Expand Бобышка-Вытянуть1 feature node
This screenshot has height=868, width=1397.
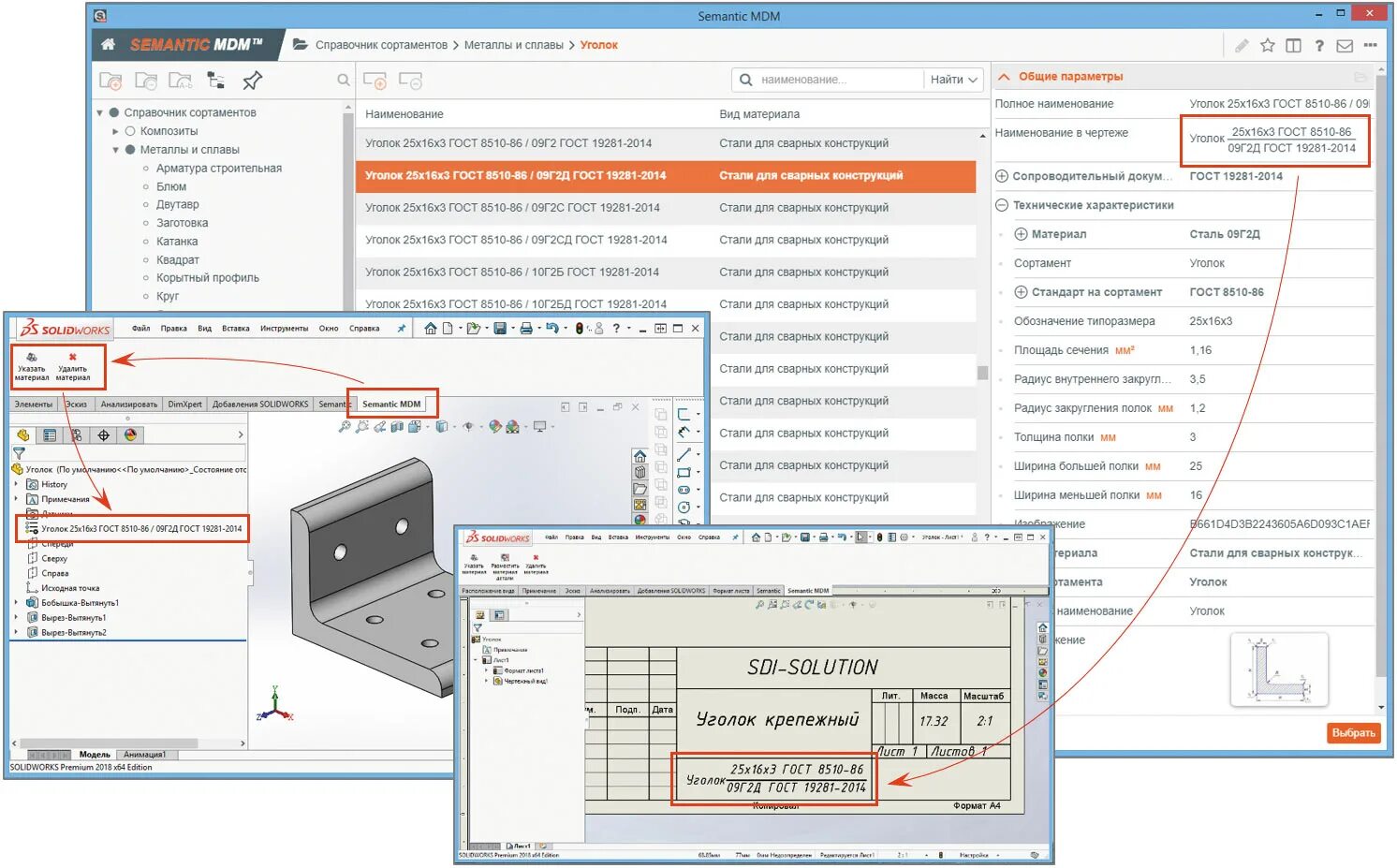pos(16,603)
